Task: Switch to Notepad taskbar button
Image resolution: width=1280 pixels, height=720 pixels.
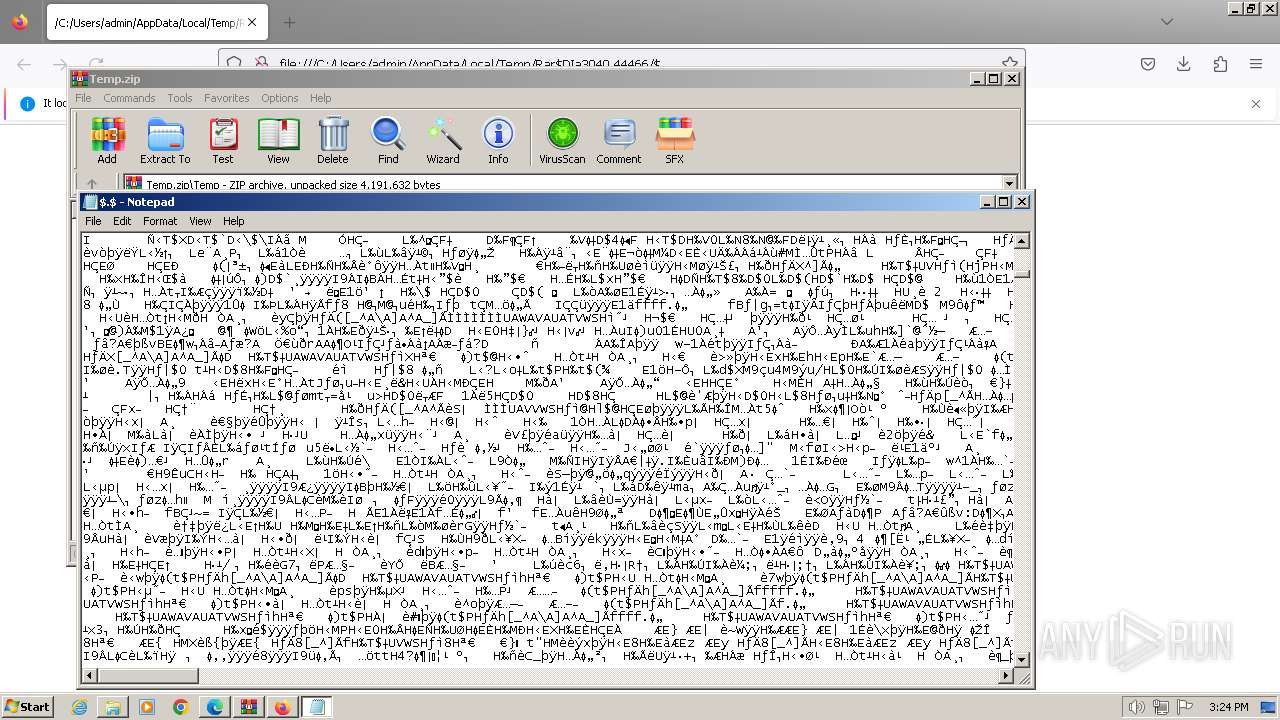Action: (x=317, y=707)
